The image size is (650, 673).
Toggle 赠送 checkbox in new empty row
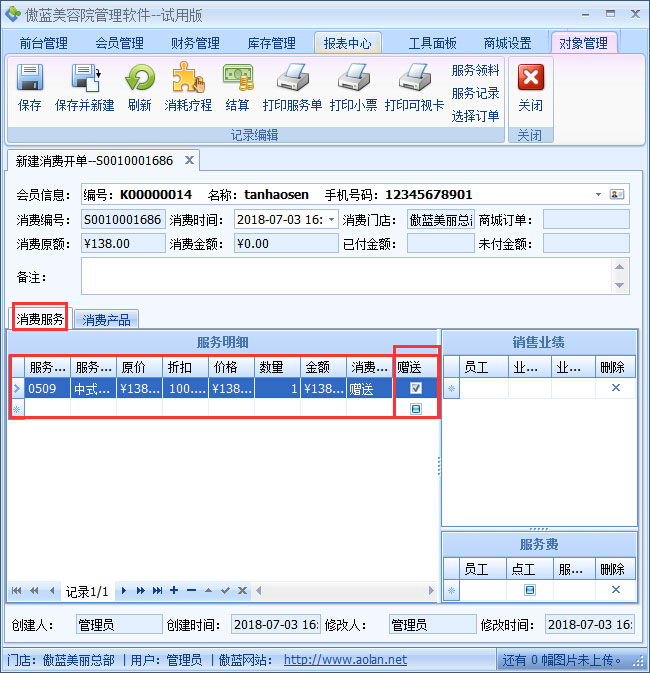coord(416,409)
